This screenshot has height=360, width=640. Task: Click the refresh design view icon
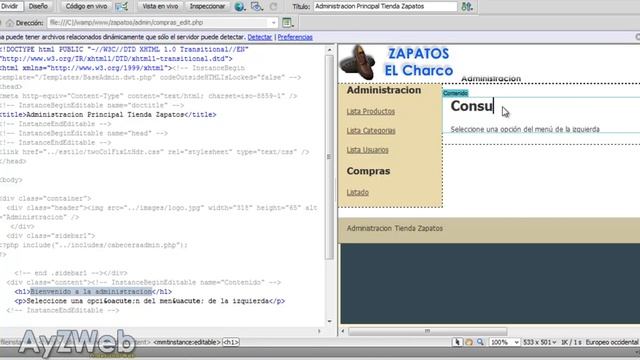273,6
